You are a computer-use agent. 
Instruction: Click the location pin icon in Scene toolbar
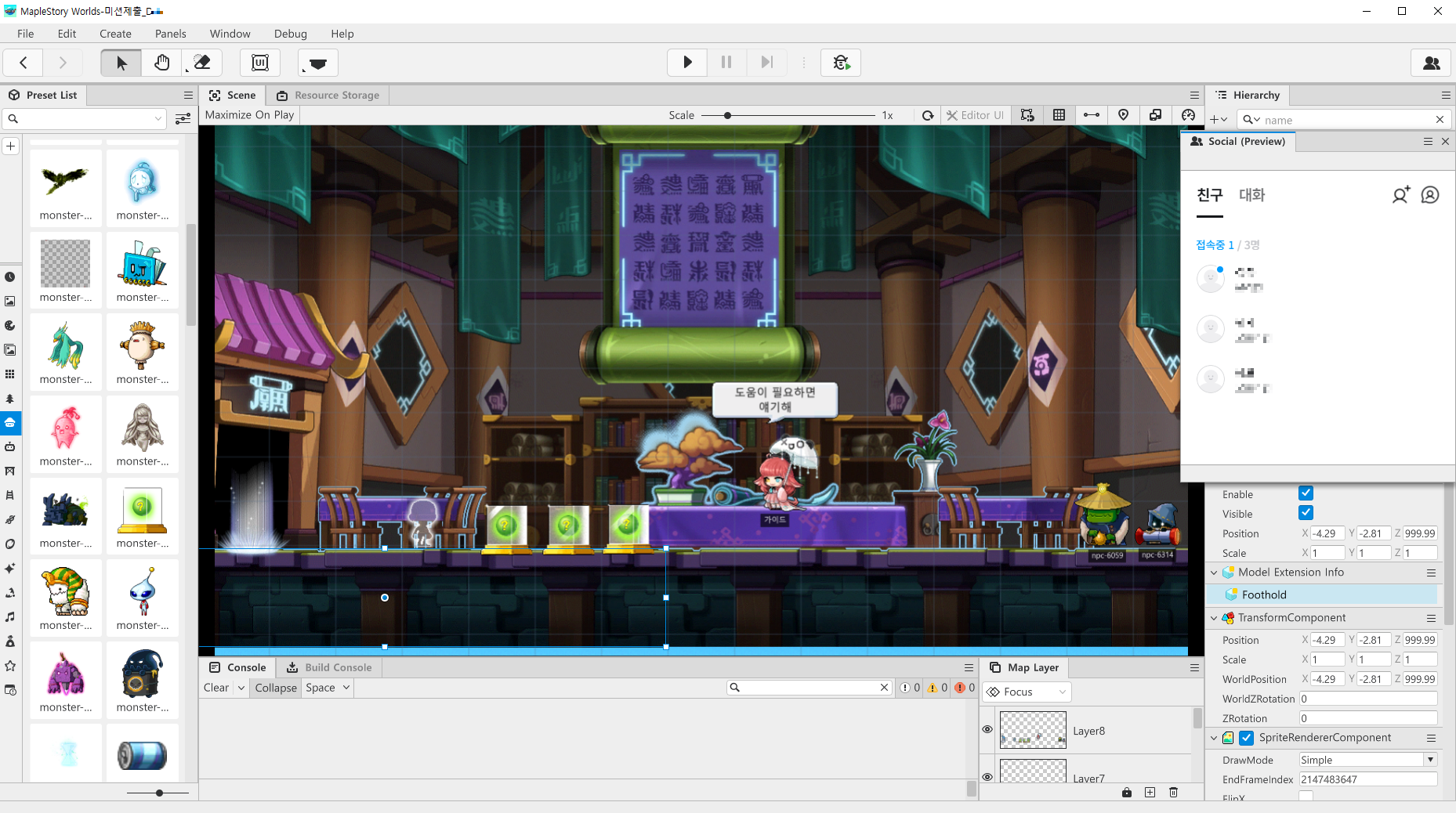tap(1123, 115)
